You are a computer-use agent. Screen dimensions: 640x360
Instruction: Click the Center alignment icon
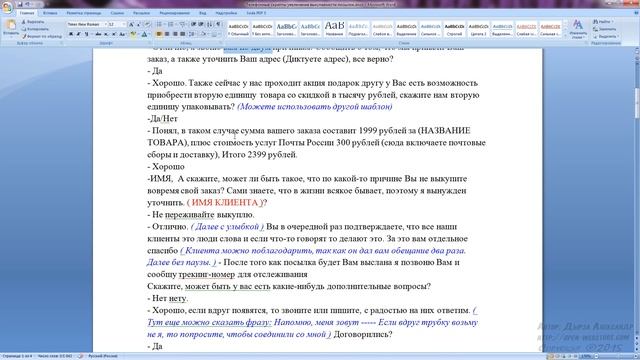tap(167, 34)
